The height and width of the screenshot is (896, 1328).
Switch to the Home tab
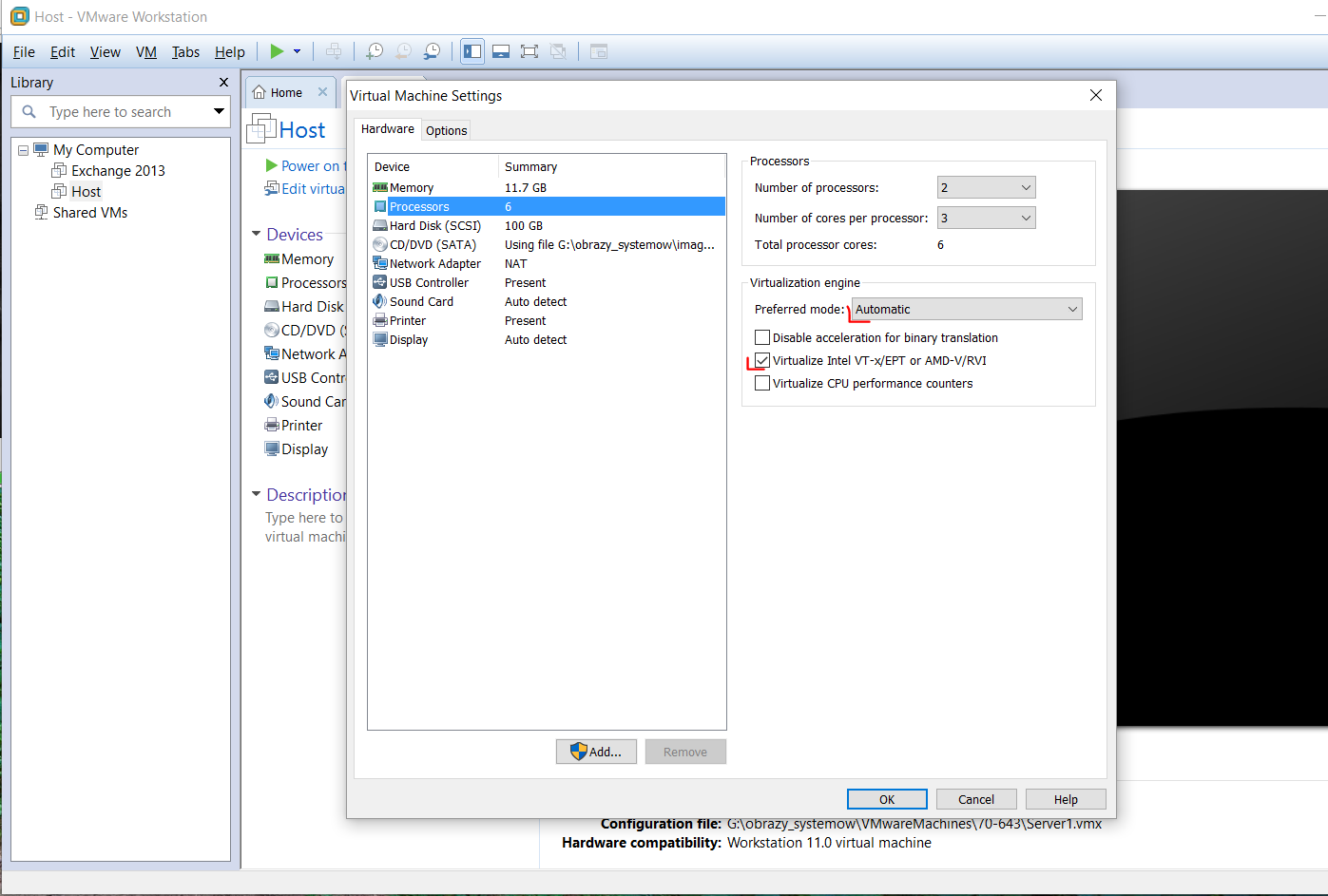pos(286,93)
